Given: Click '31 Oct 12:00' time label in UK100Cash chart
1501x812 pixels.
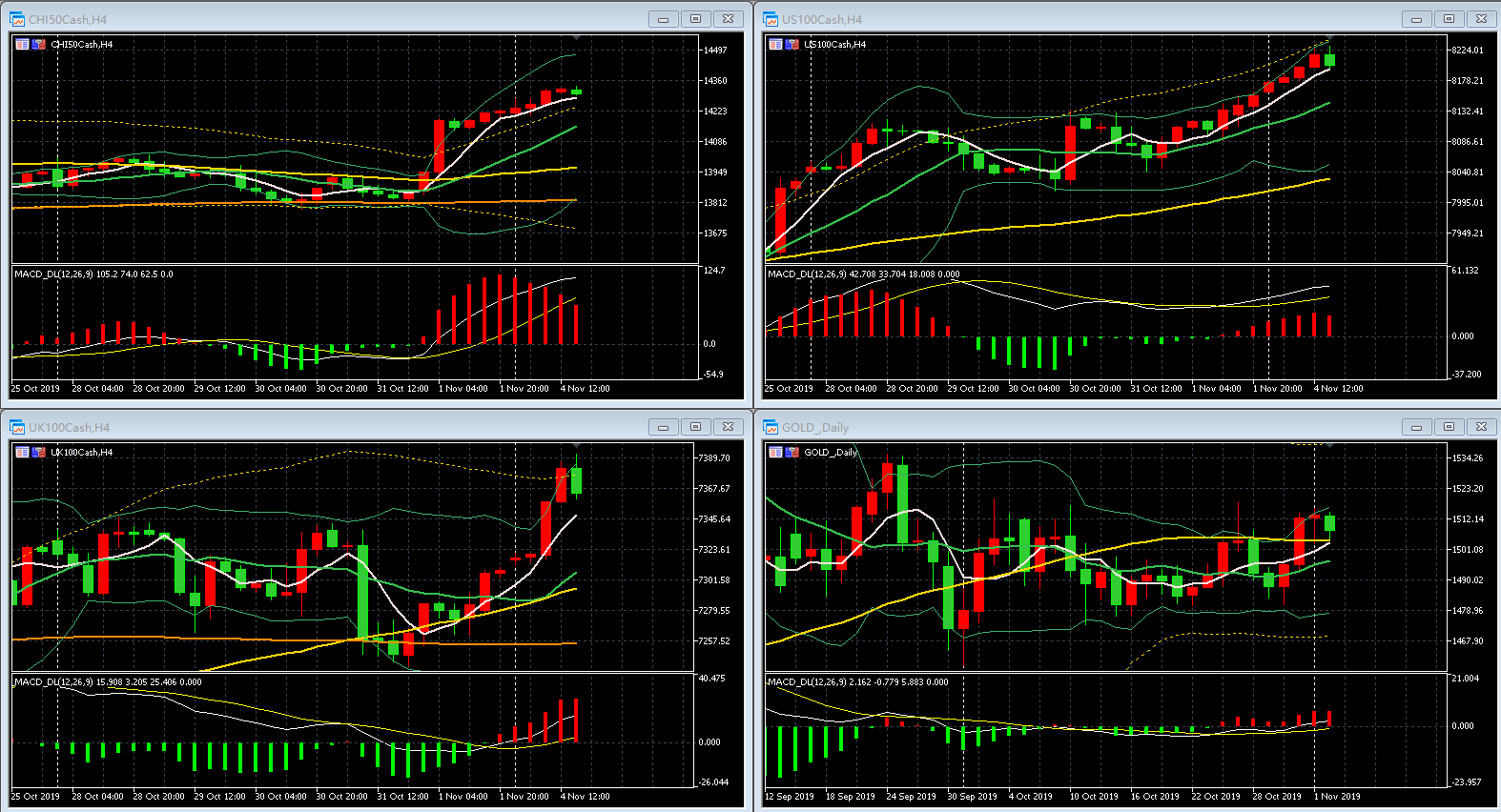Looking at the screenshot, I should [x=403, y=796].
